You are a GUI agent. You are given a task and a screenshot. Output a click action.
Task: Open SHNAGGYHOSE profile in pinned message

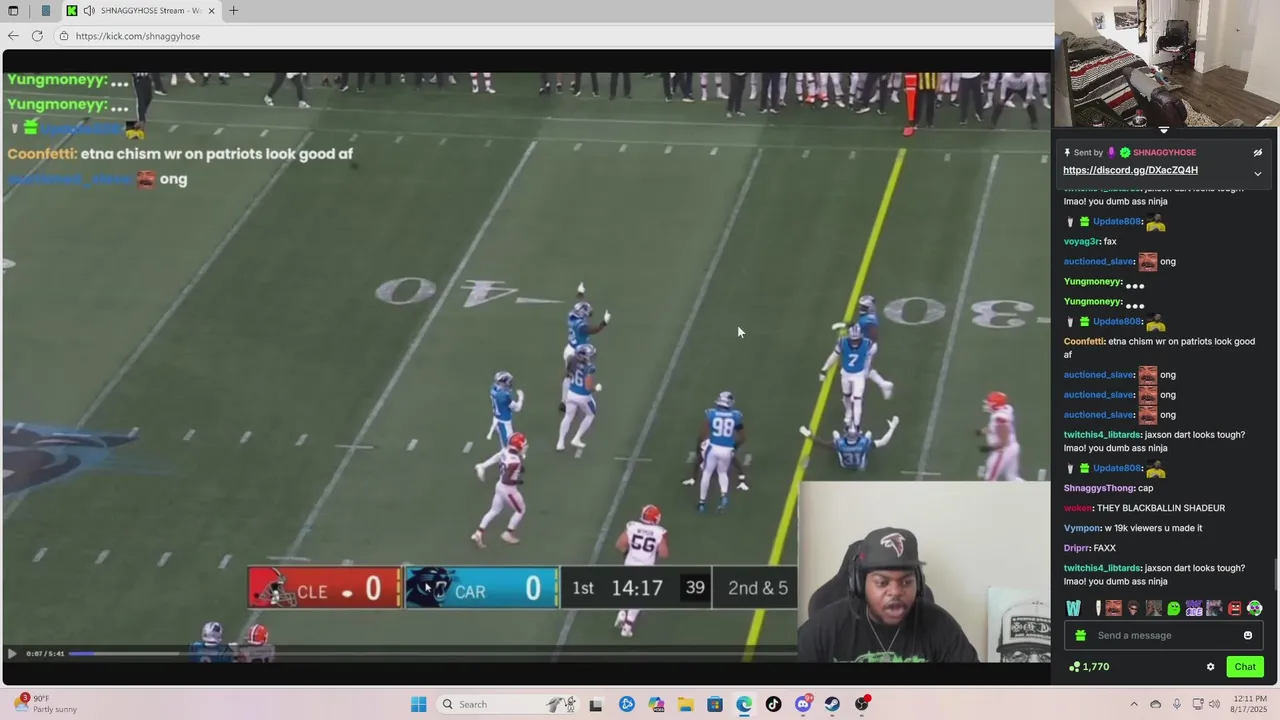click(1164, 153)
